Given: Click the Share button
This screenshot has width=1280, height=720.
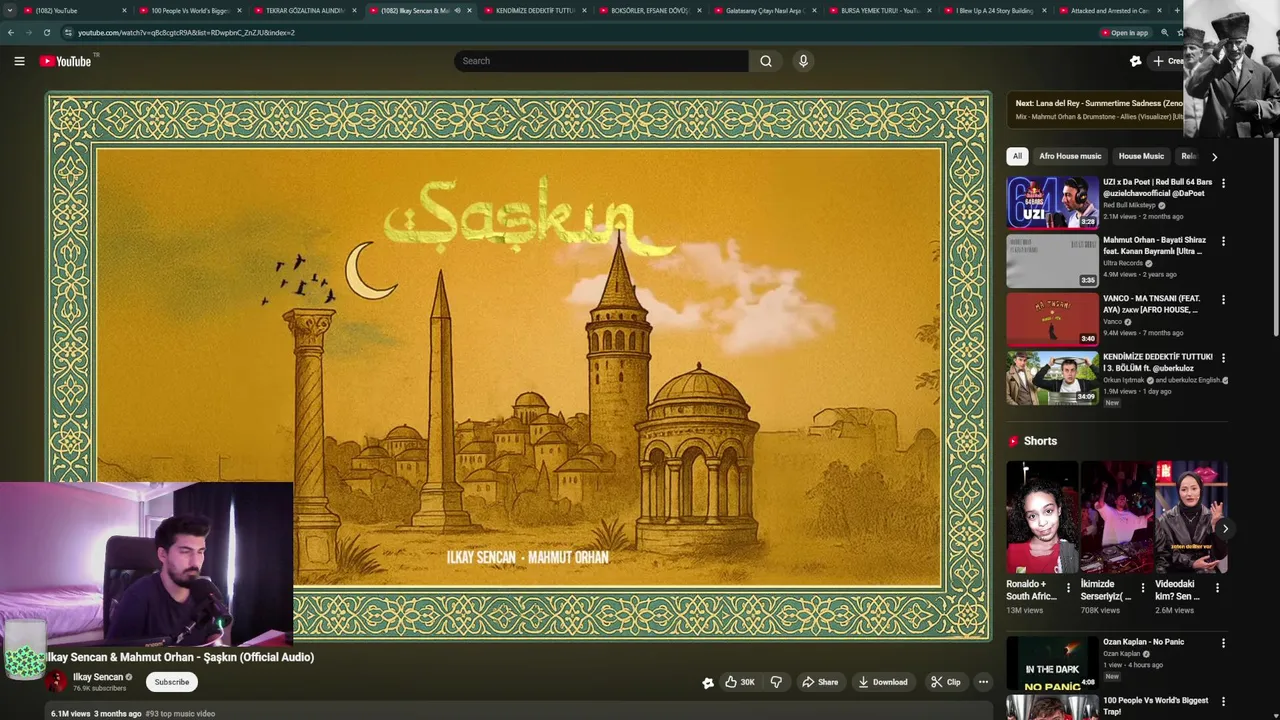Looking at the screenshot, I should [820, 682].
